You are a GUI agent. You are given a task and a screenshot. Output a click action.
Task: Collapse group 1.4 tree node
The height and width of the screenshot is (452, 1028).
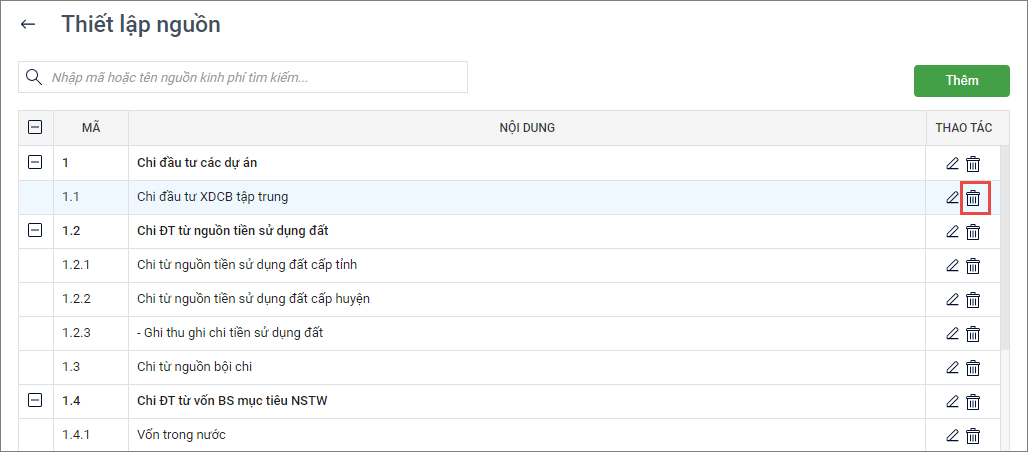click(35, 400)
